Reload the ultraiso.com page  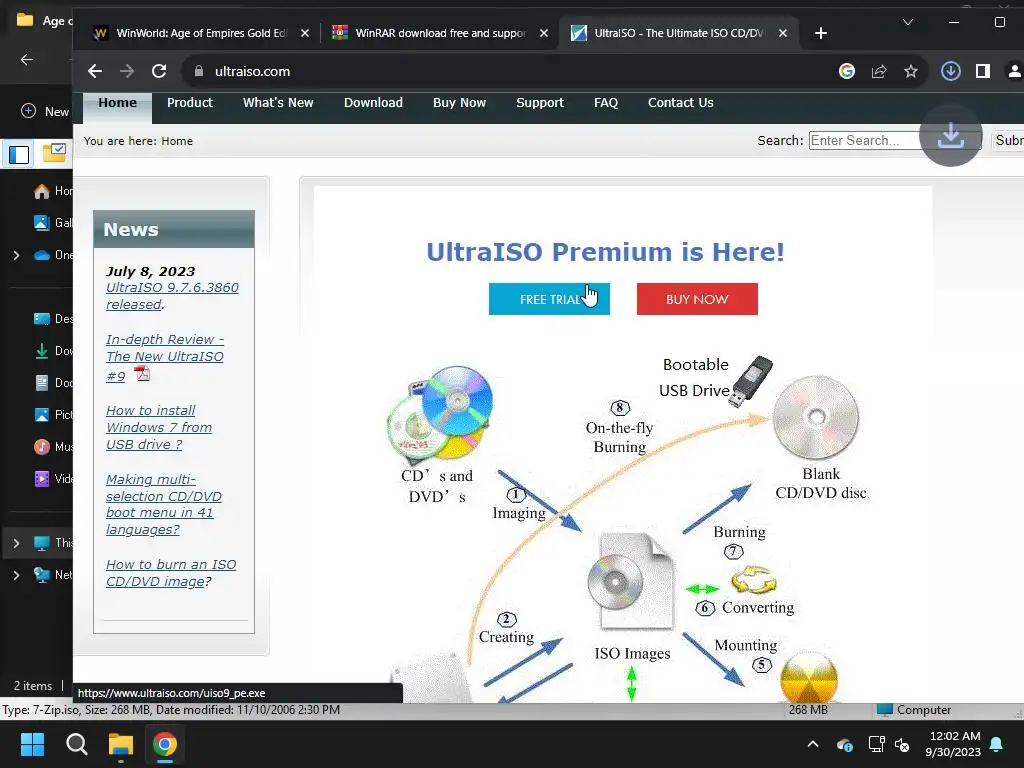click(x=159, y=71)
